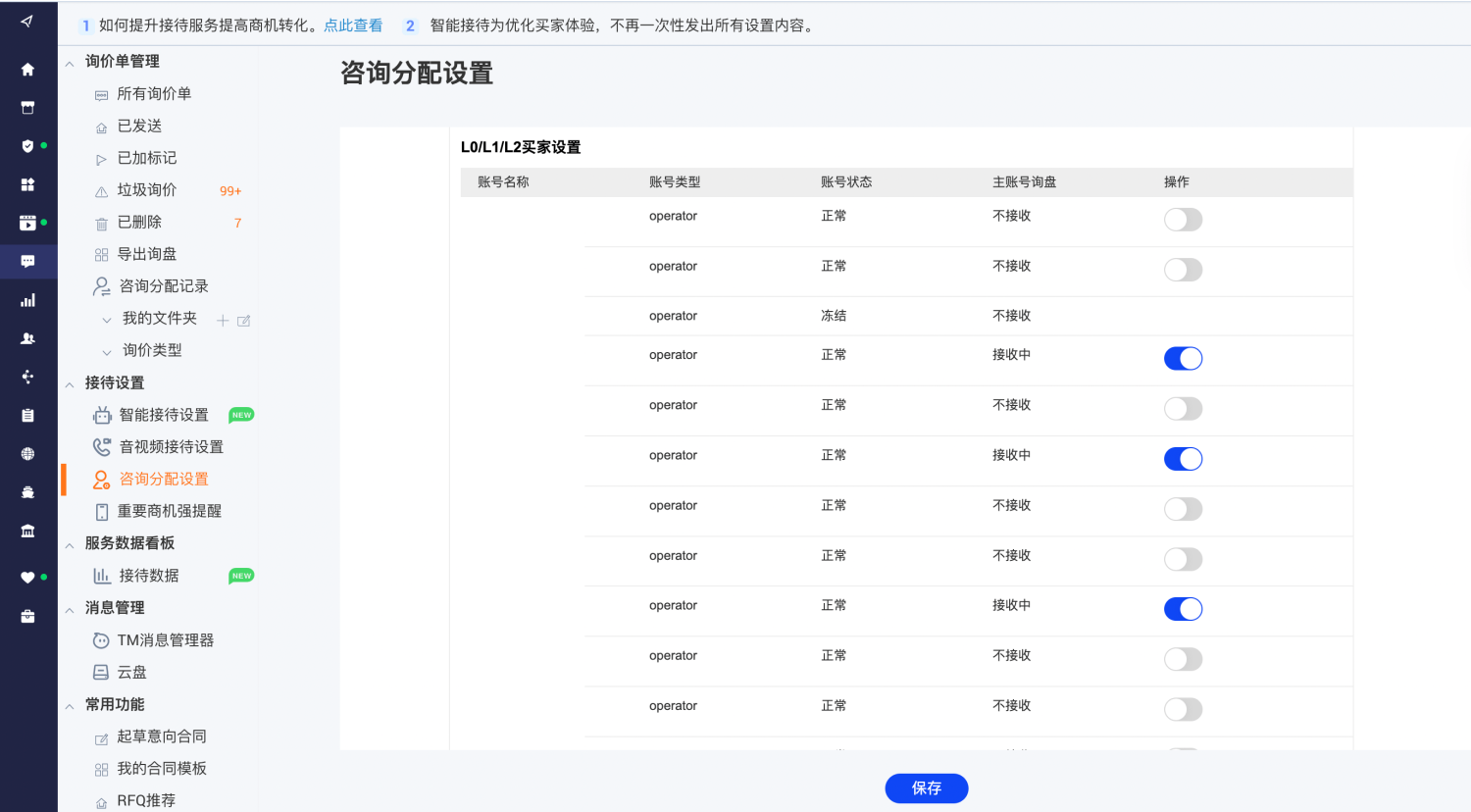Click the paper plane logo icon
1471x812 pixels.
[26, 21]
